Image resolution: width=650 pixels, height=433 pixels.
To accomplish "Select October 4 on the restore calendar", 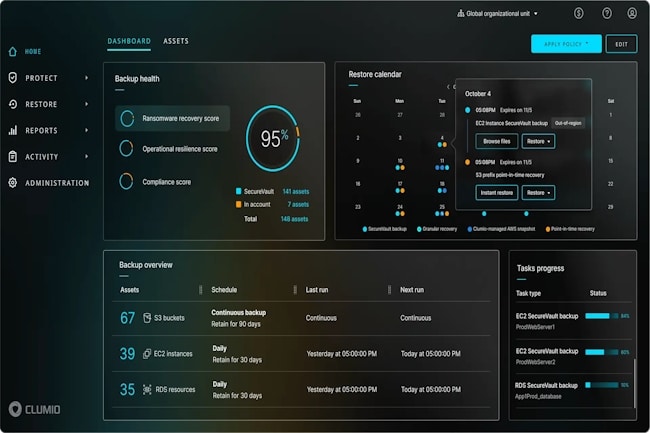I will (442, 141).
